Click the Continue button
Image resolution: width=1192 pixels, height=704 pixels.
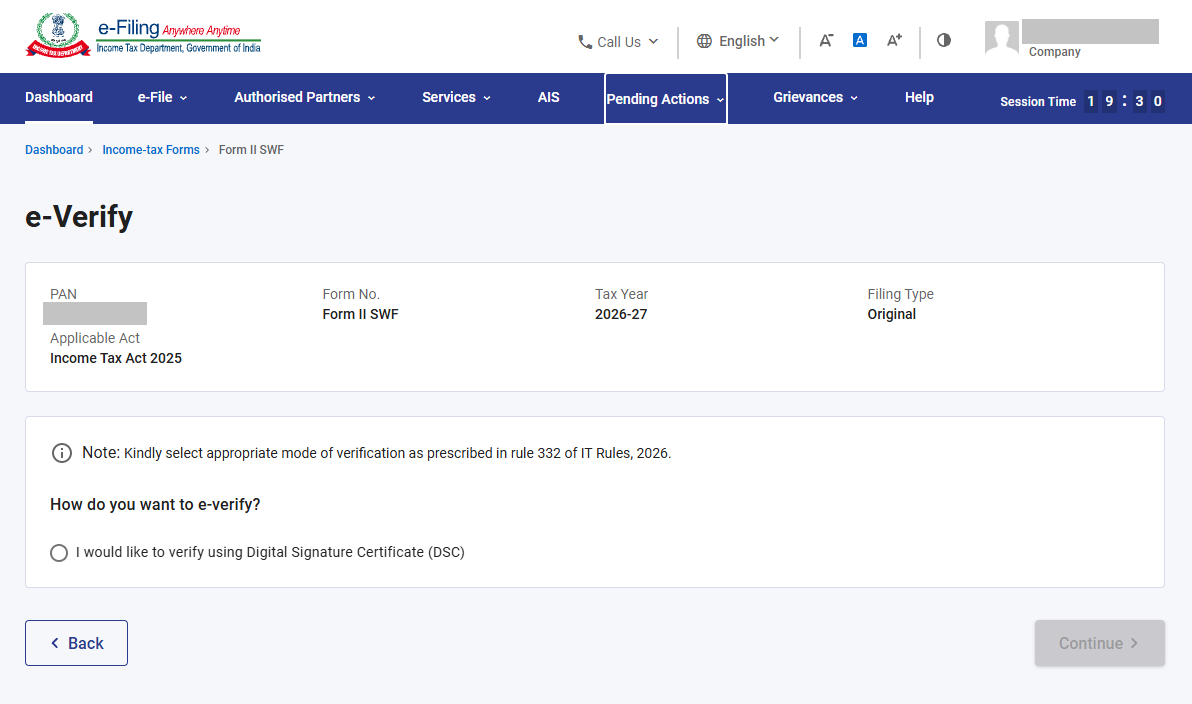1099,643
